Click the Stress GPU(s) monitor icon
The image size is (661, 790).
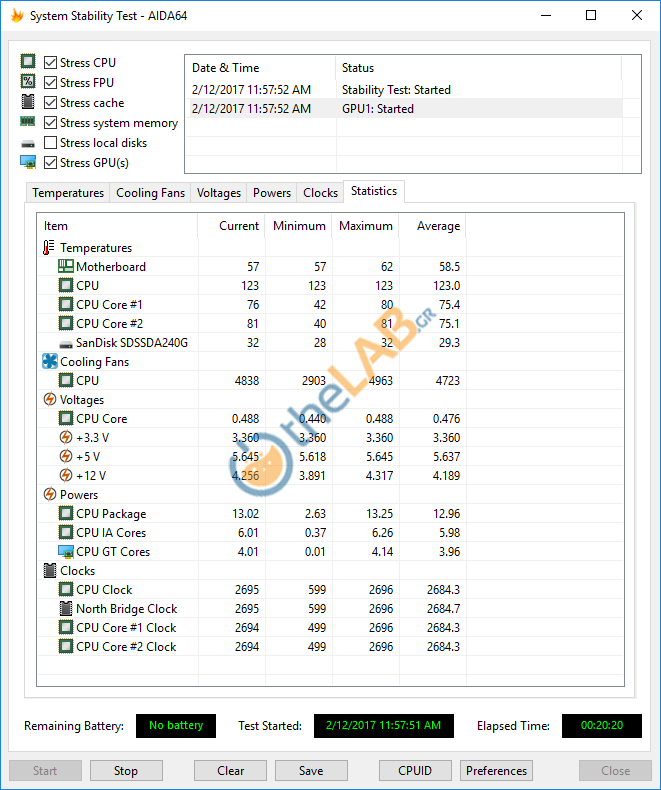tap(28, 162)
